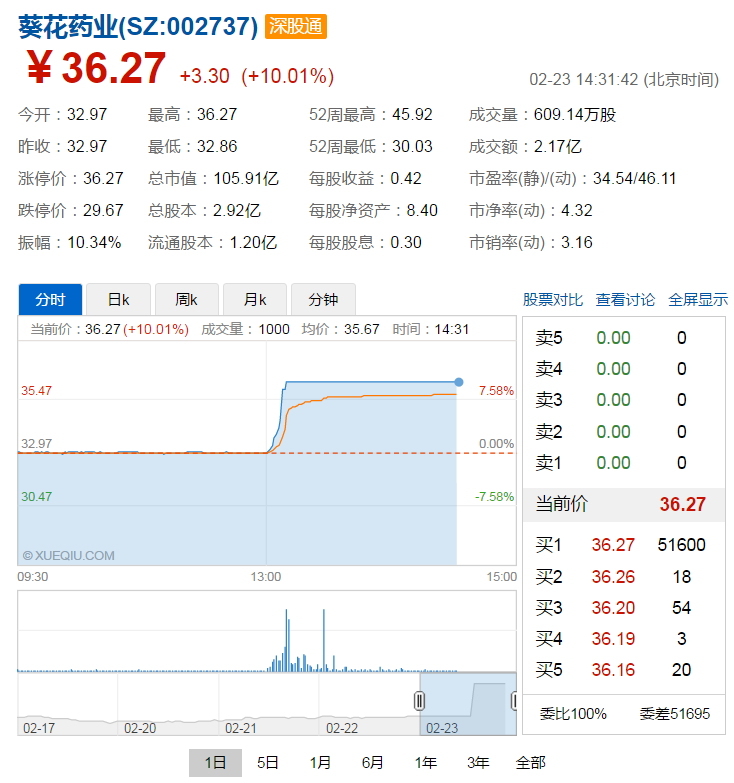734x783 pixels.
Task: Open stock title 葵花药业(SZ:002737)
Action: [x=138, y=26]
